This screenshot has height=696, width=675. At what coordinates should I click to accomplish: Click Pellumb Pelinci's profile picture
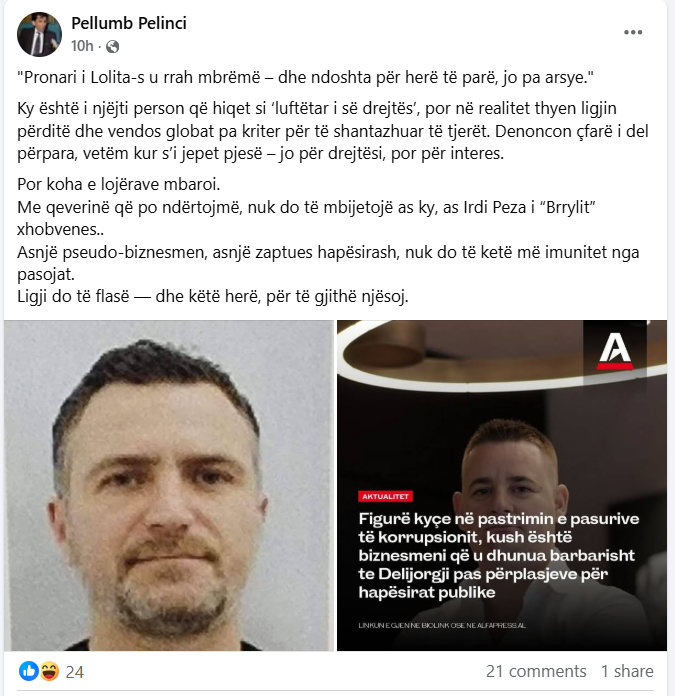[x=39, y=35]
